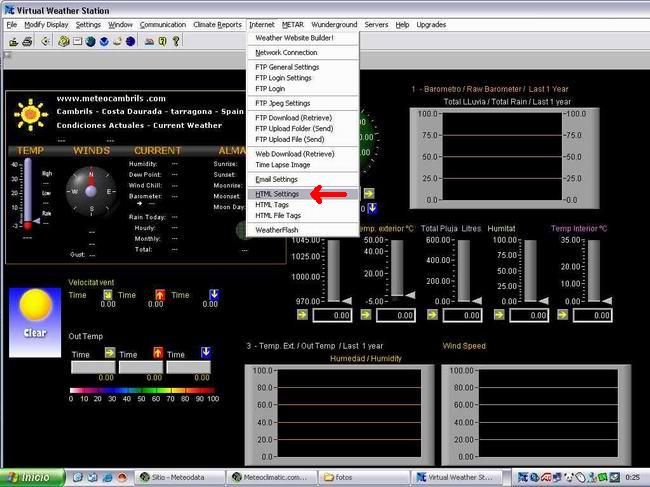Open Email Settings entry
This screenshot has width=650, height=487.
[x=303, y=179]
